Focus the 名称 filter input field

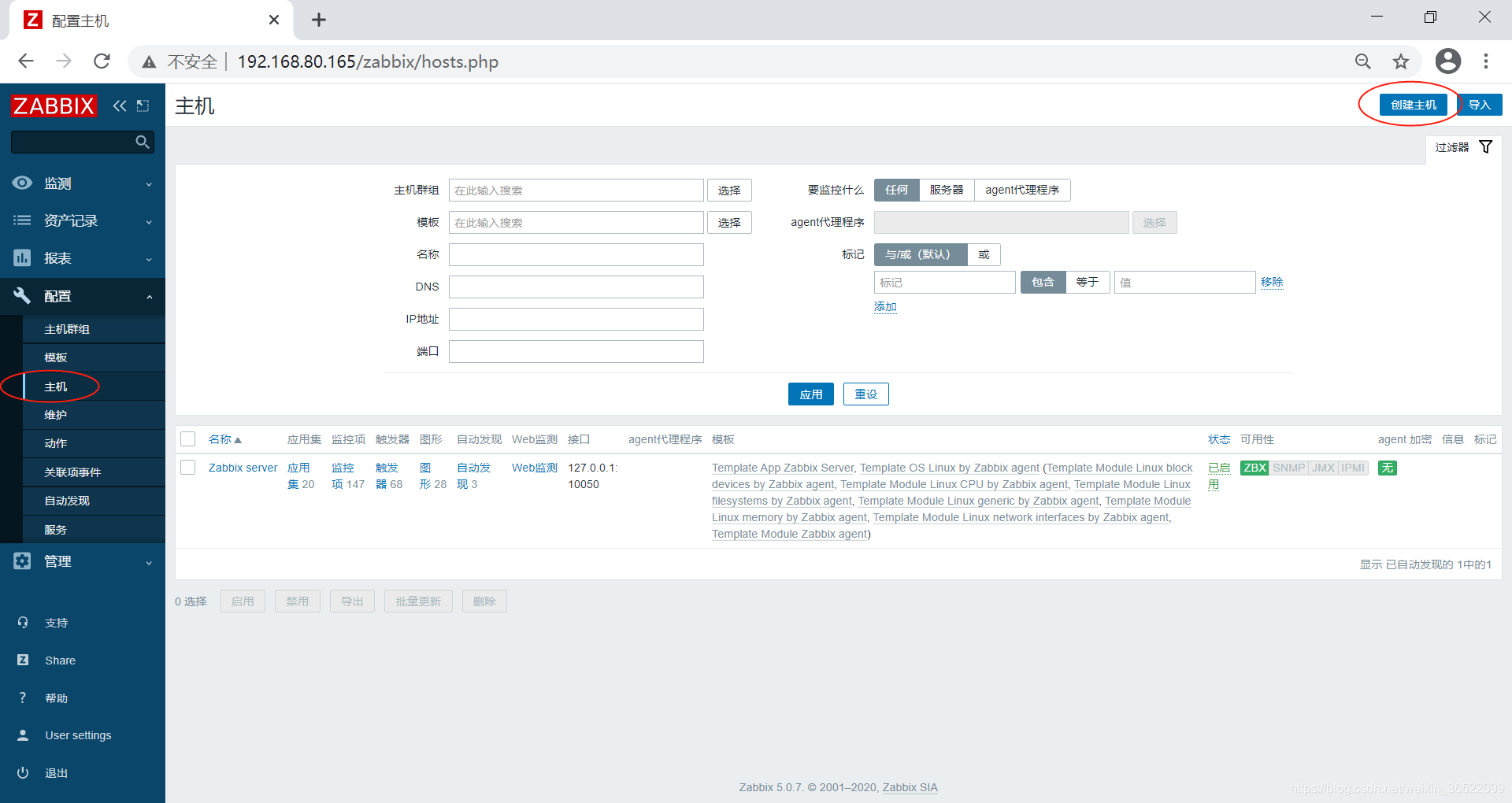click(576, 254)
